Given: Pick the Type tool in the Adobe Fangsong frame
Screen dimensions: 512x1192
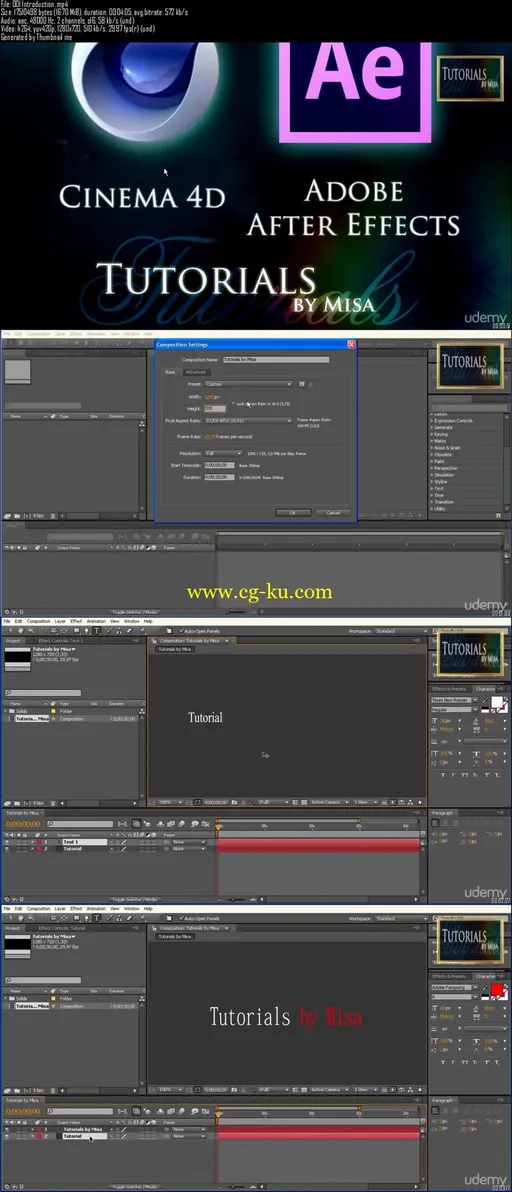Looking at the screenshot, I should (x=96, y=918).
